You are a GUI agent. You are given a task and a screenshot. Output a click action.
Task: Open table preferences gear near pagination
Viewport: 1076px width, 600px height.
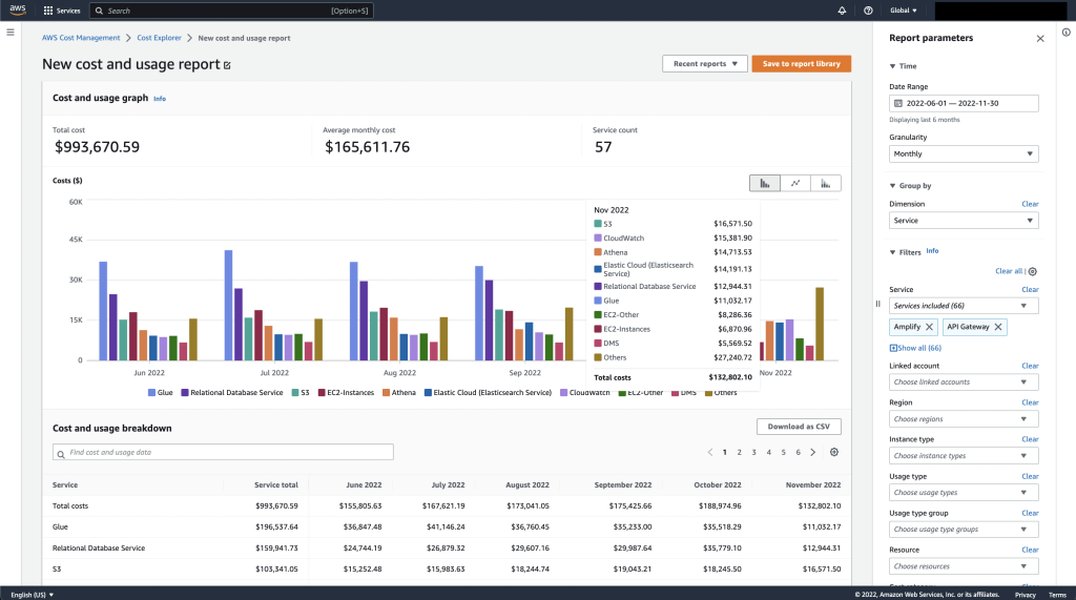pyautogui.click(x=834, y=451)
